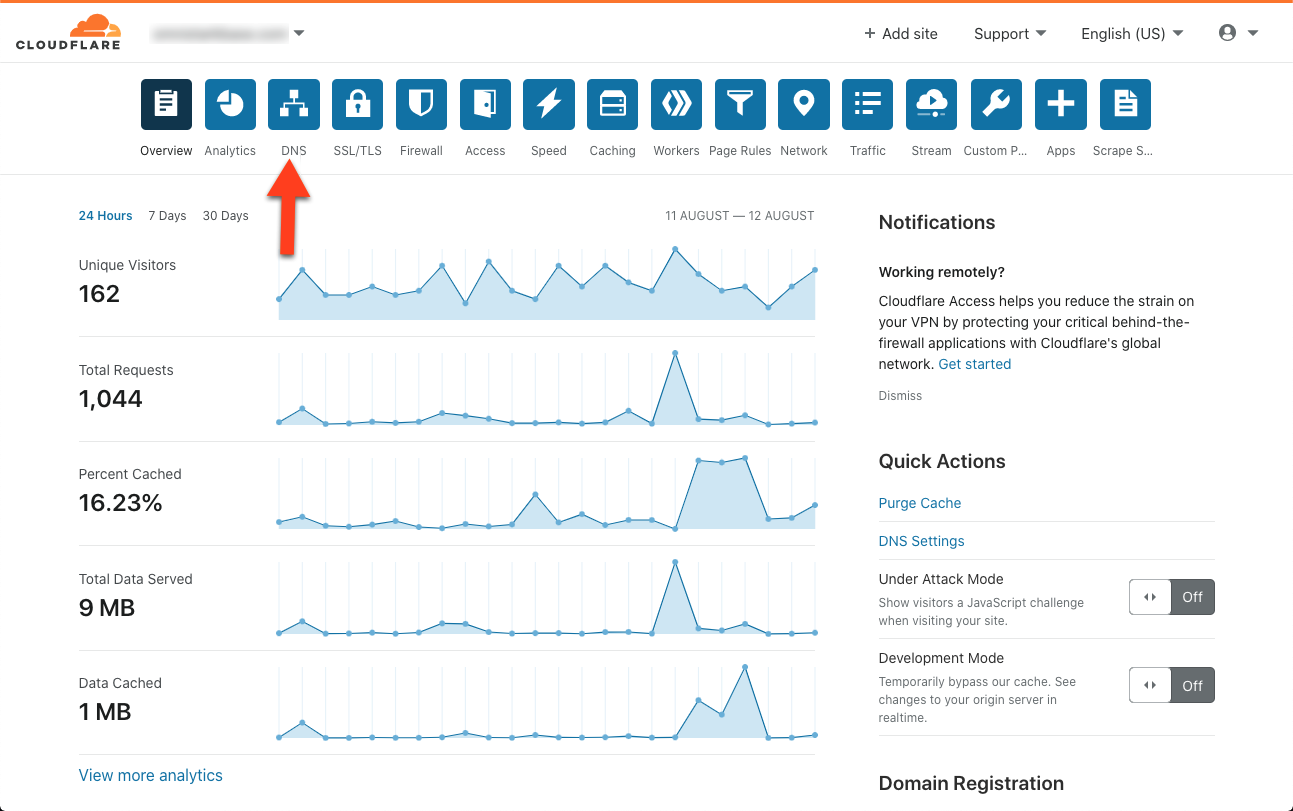
Task: Open the Page Rules funnel icon
Action: pyautogui.click(x=740, y=105)
